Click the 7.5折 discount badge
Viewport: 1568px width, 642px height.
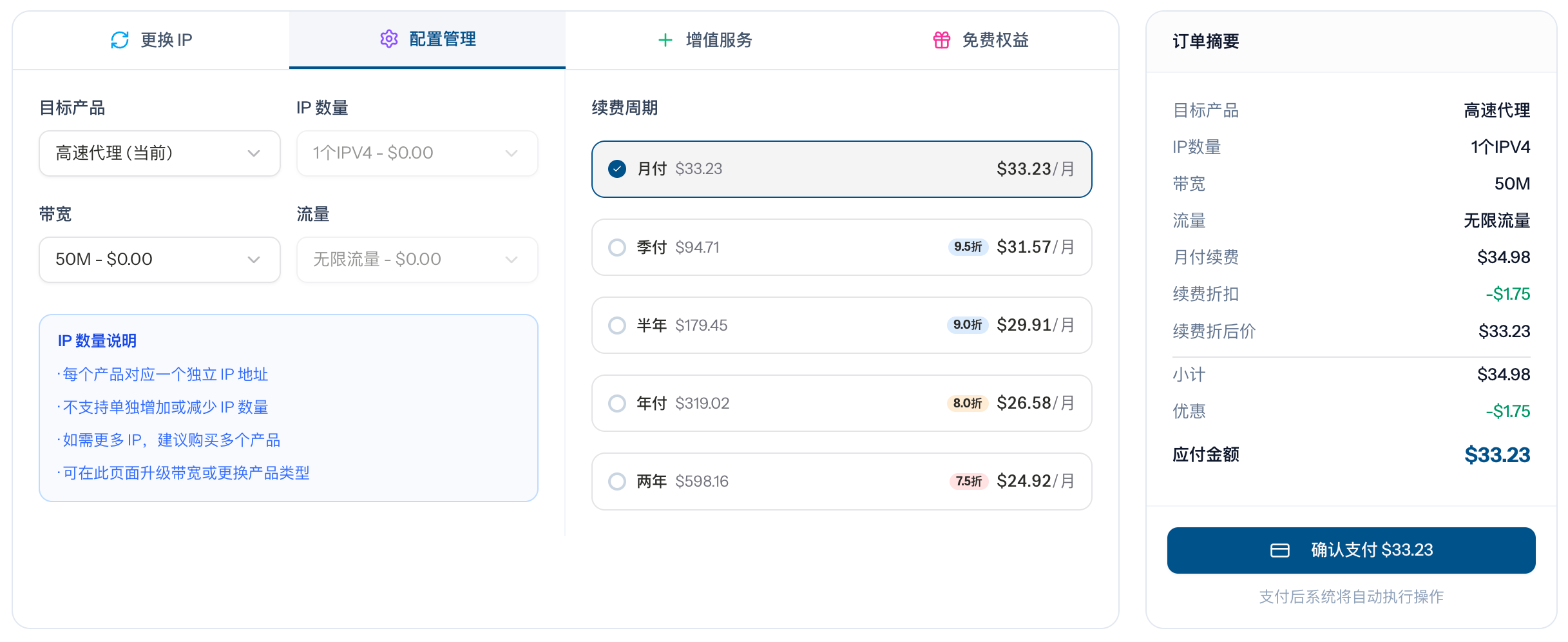pos(969,481)
